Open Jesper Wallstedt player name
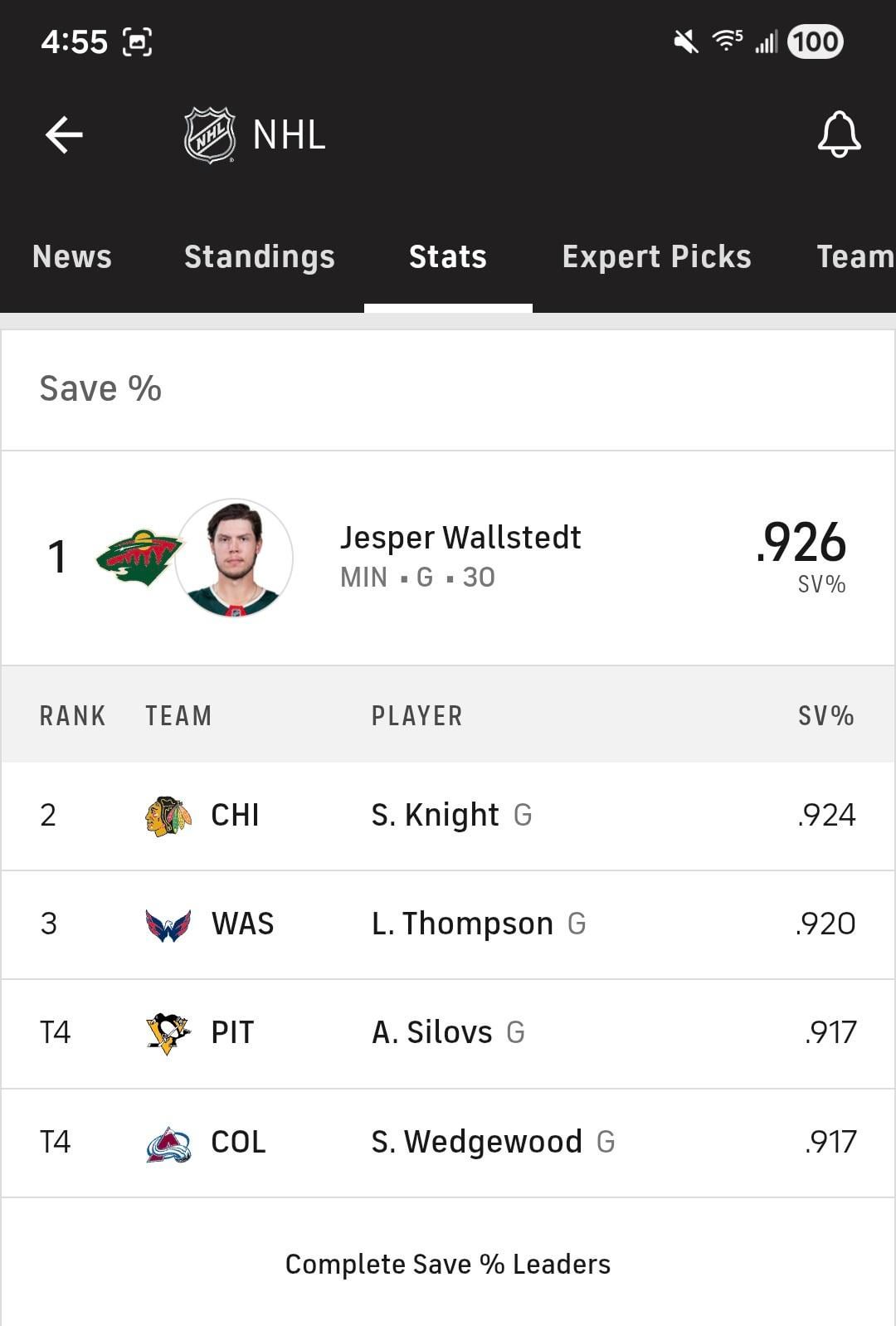 (460, 538)
